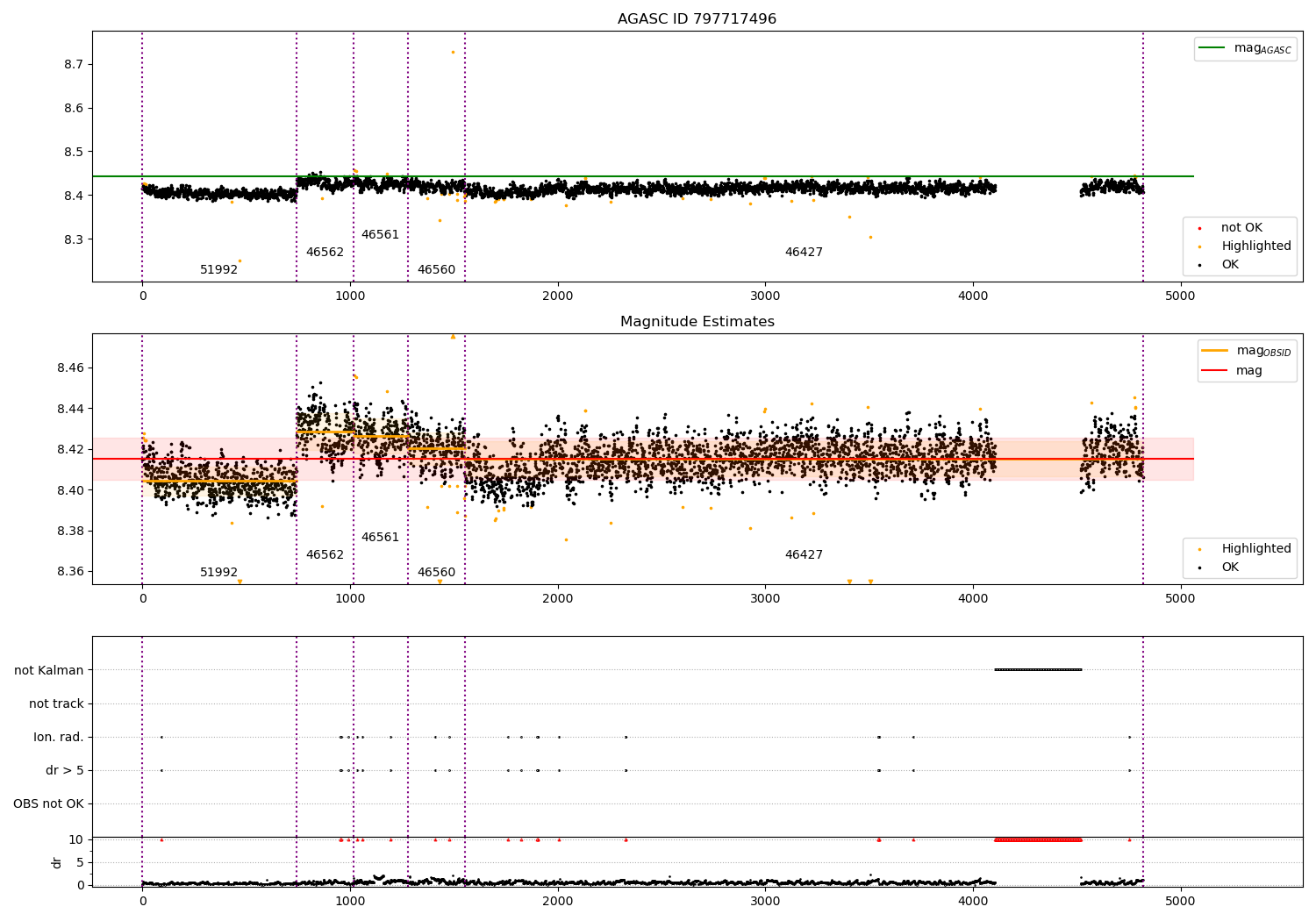
Task: Click the 8.7 y-axis tick label
Action: tap(74, 65)
